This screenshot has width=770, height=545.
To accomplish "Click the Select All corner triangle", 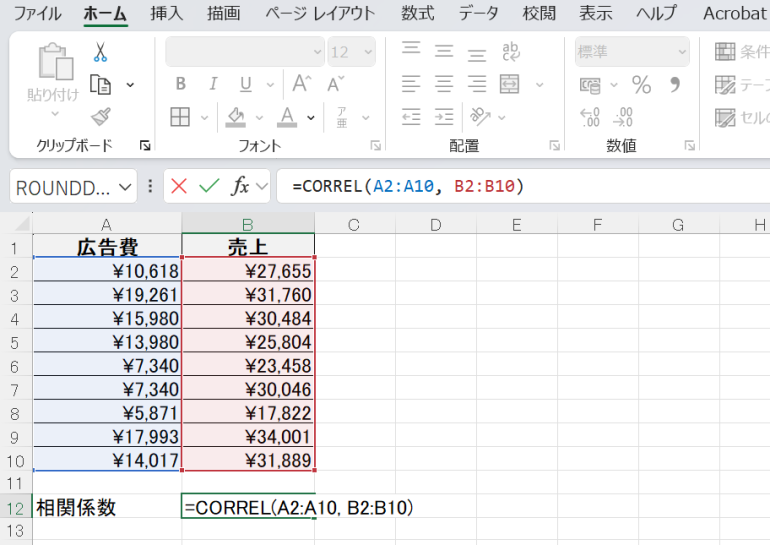I will point(22,224).
